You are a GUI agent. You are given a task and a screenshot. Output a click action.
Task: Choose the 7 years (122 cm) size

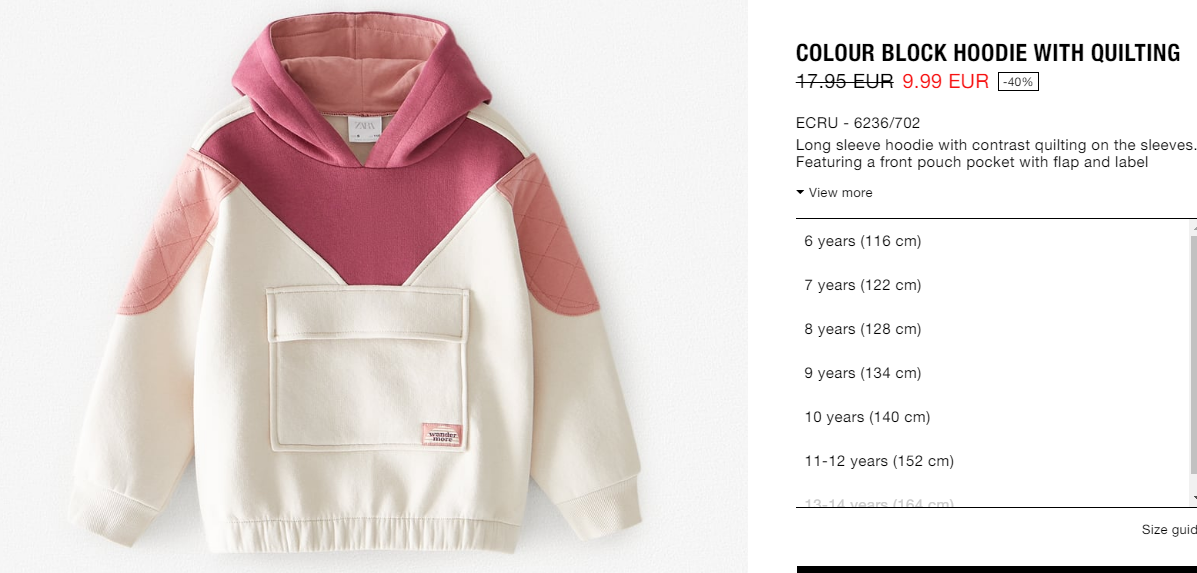(992, 285)
